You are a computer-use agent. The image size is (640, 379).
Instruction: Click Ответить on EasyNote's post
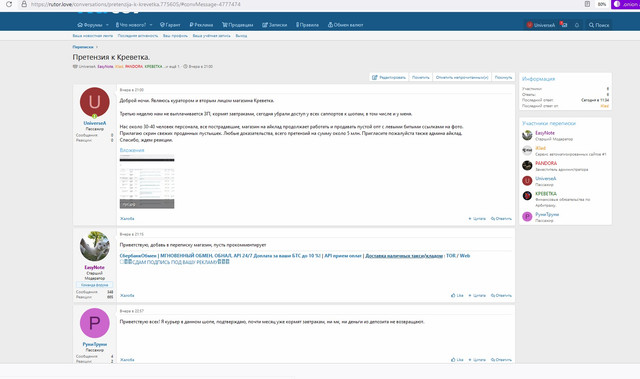tap(501, 295)
